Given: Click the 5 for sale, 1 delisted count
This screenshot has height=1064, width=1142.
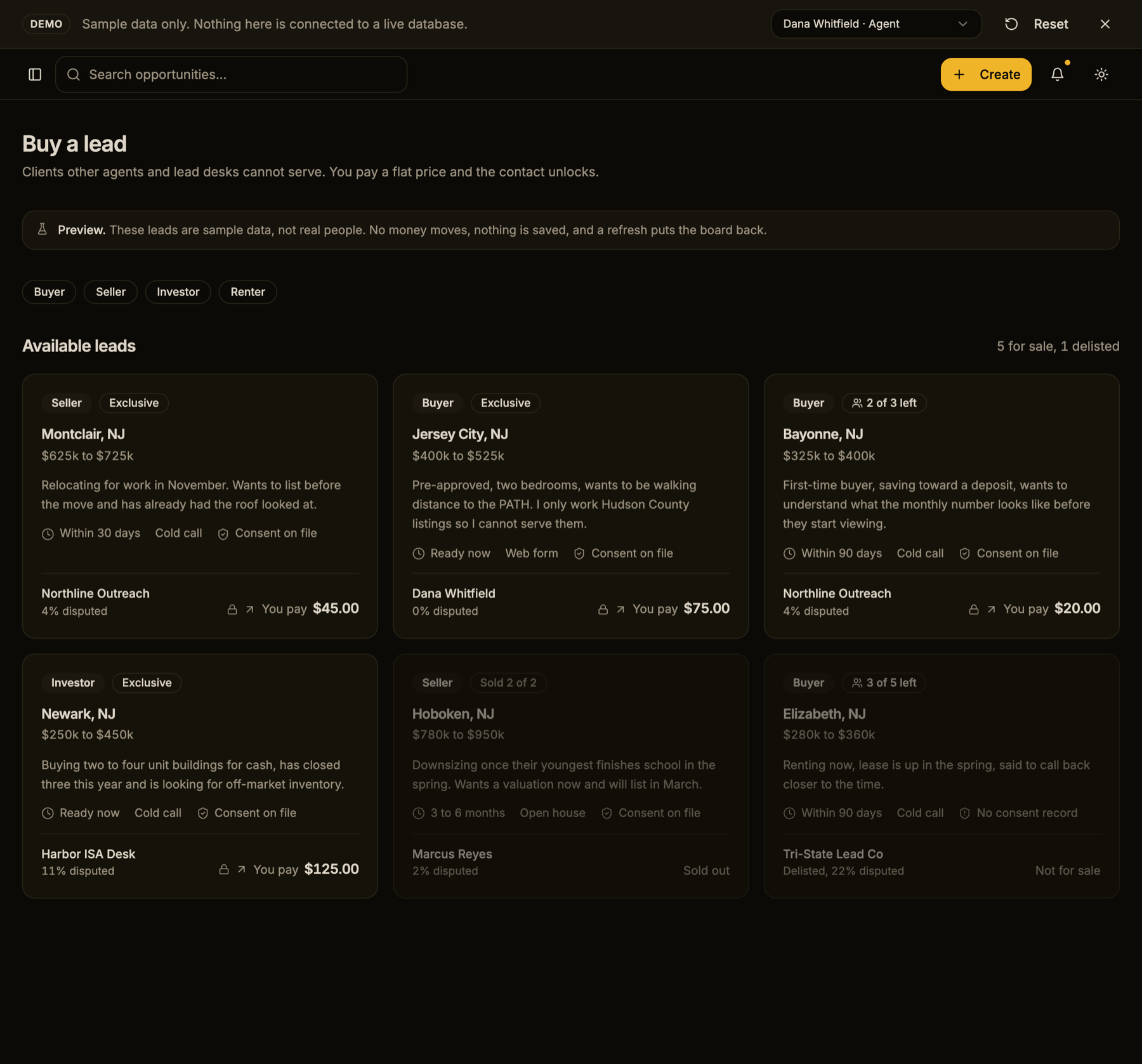Looking at the screenshot, I should point(1058,346).
